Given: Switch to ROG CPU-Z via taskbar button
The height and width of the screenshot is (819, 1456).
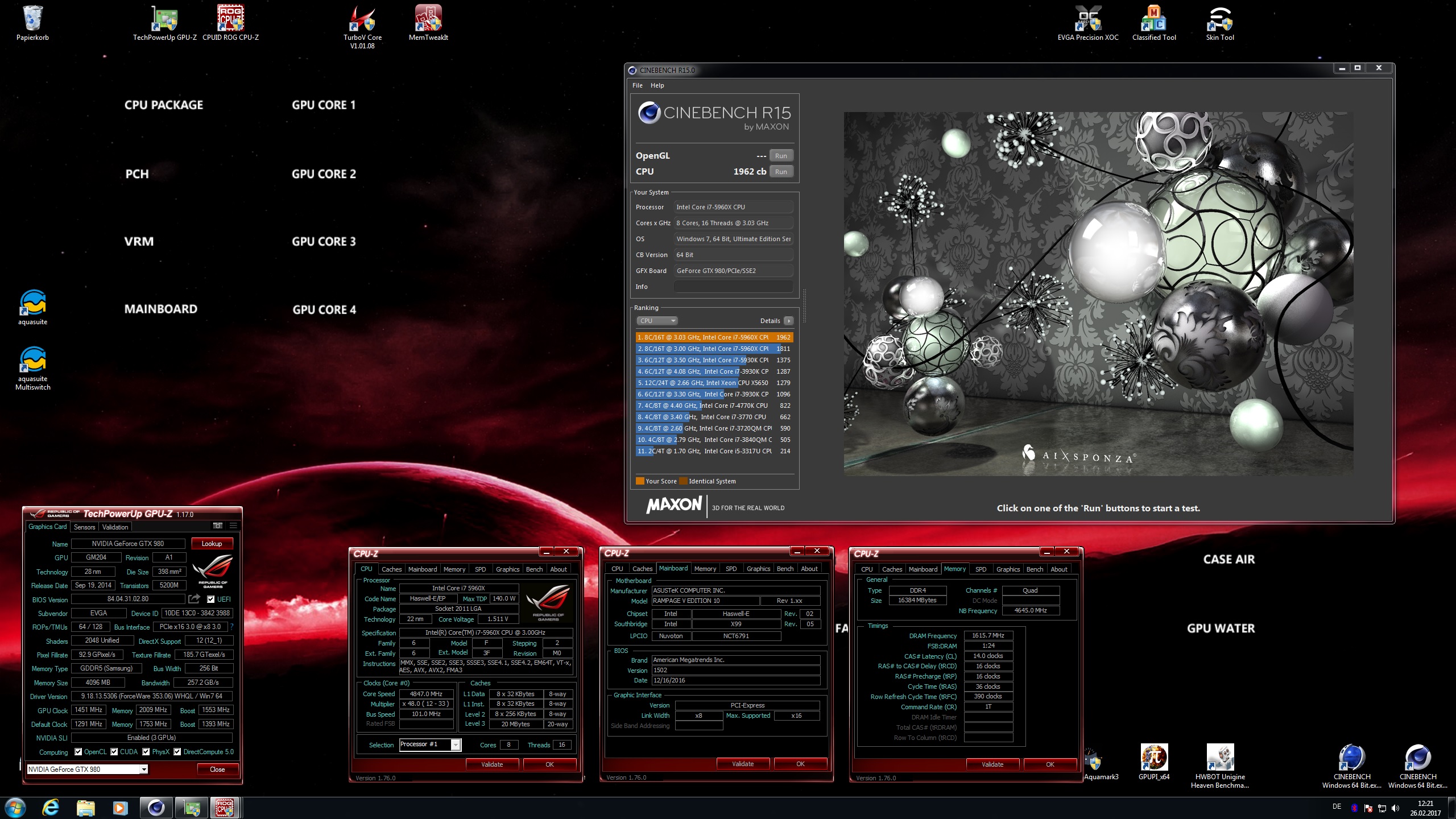Looking at the screenshot, I should pos(225,808).
